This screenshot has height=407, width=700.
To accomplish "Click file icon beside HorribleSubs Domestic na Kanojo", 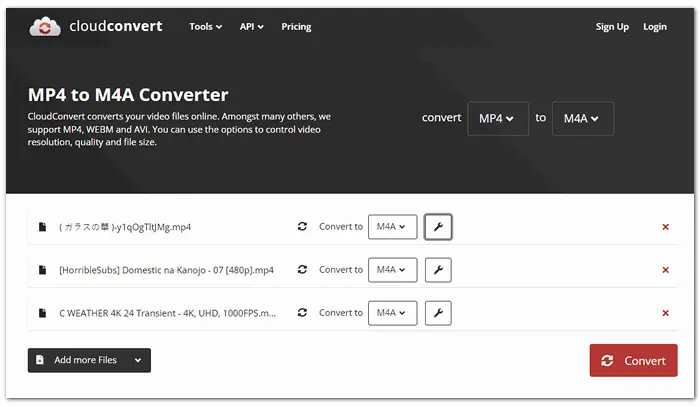I will coord(42,270).
